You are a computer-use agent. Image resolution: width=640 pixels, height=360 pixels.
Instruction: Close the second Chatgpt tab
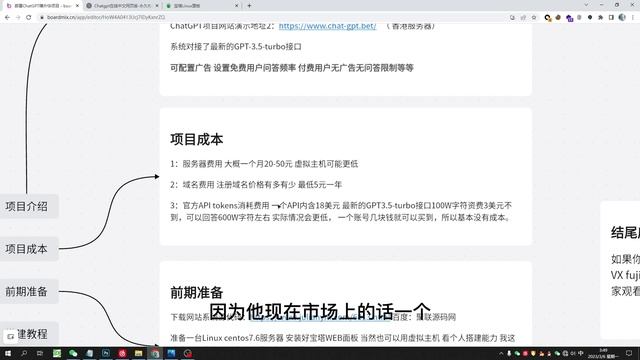tap(157, 6)
